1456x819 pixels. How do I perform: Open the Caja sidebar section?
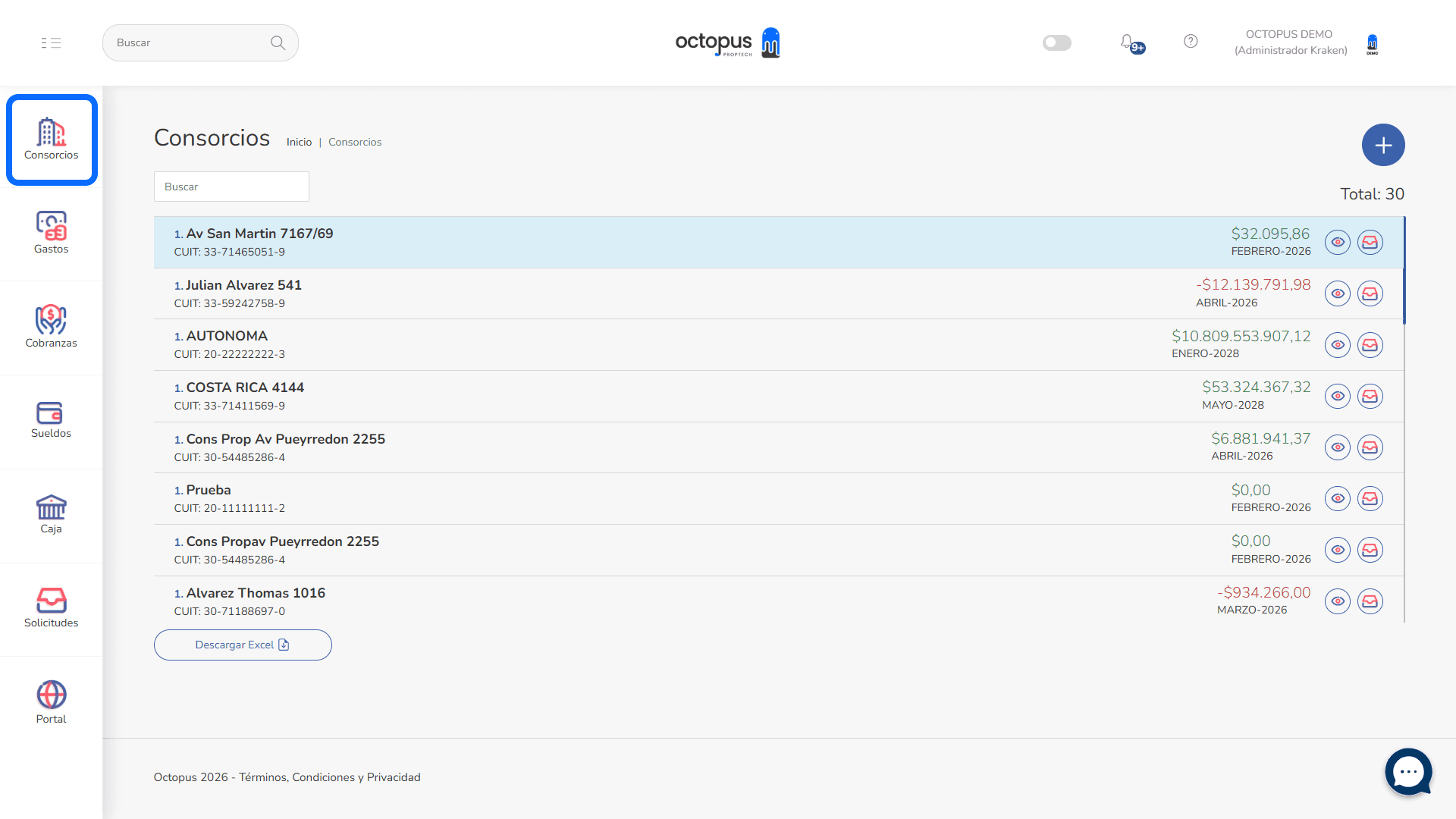click(x=51, y=514)
